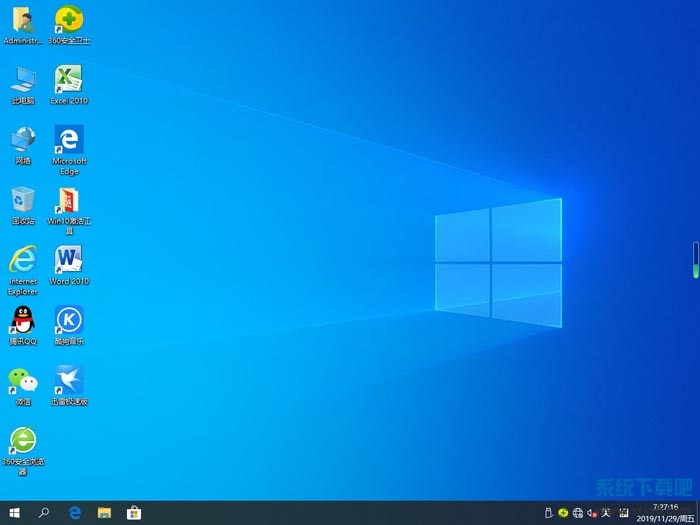Click the taskbar search magnifier
Screen dimensions: 700x525
tap(44, 513)
